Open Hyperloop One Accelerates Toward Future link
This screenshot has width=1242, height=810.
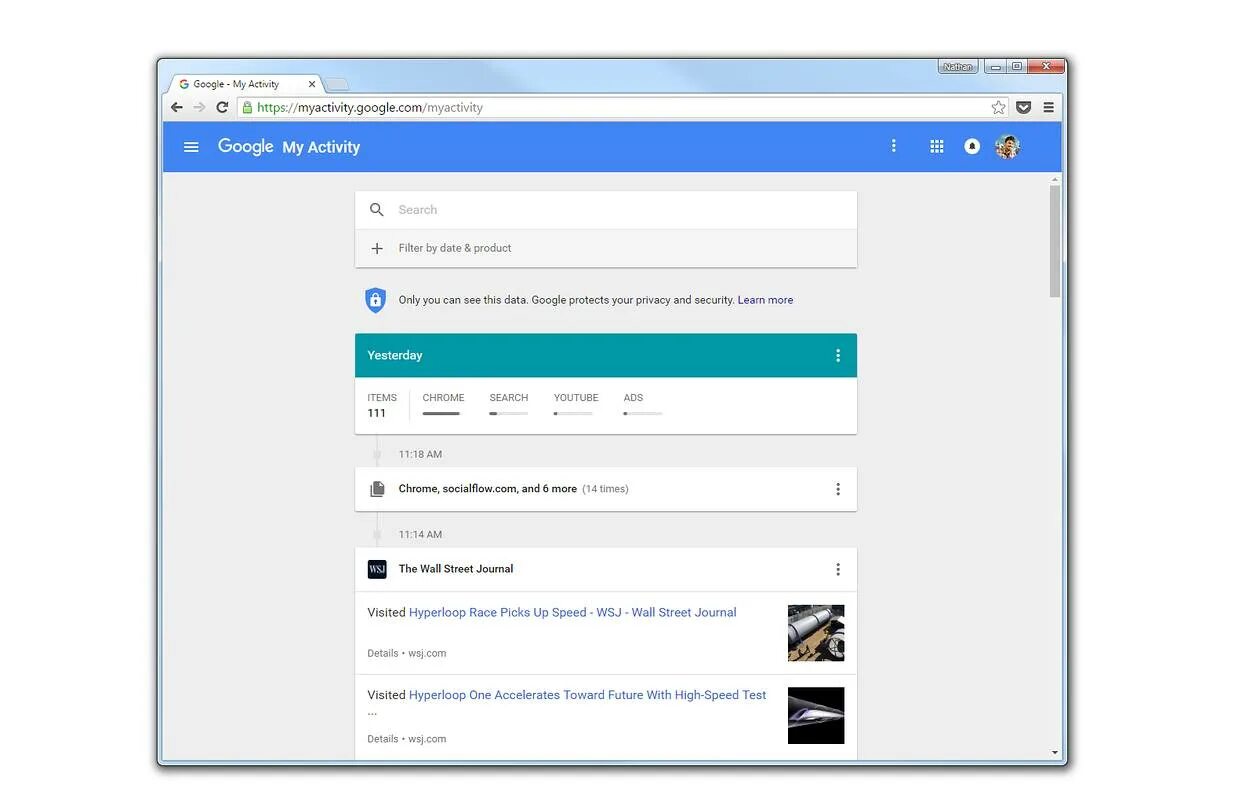point(587,695)
